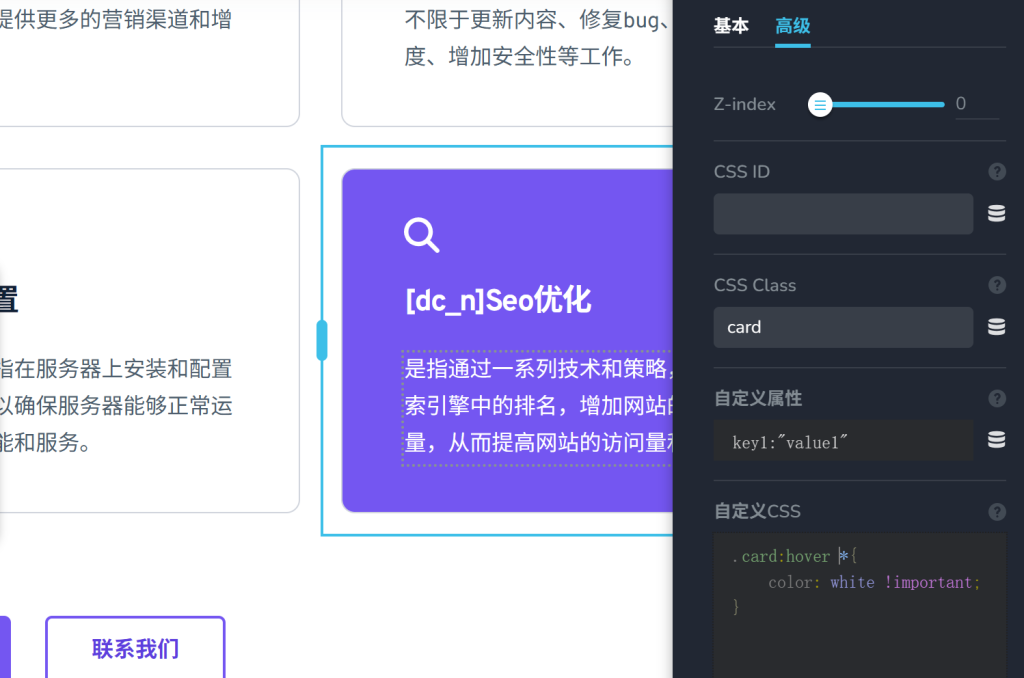Viewport: 1024px width, 678px height.
Task: Click the blue section drag handle on canvas
Action: (322, 339)
